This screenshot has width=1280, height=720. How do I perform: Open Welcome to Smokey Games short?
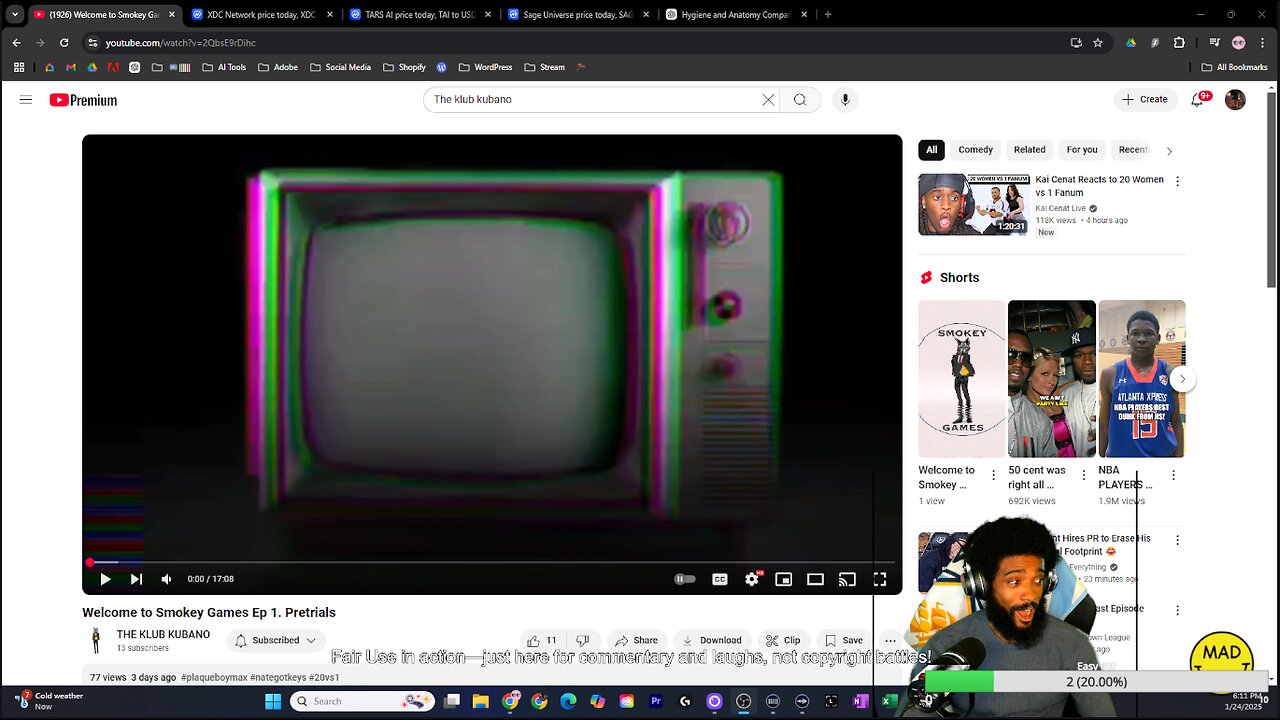click(x=962, y=379)
